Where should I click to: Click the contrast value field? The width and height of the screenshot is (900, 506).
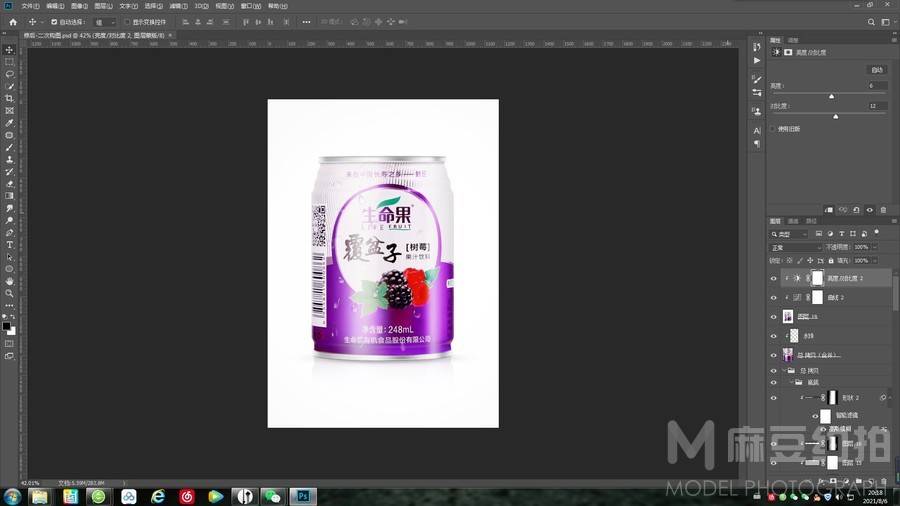[x=877, y=106]
